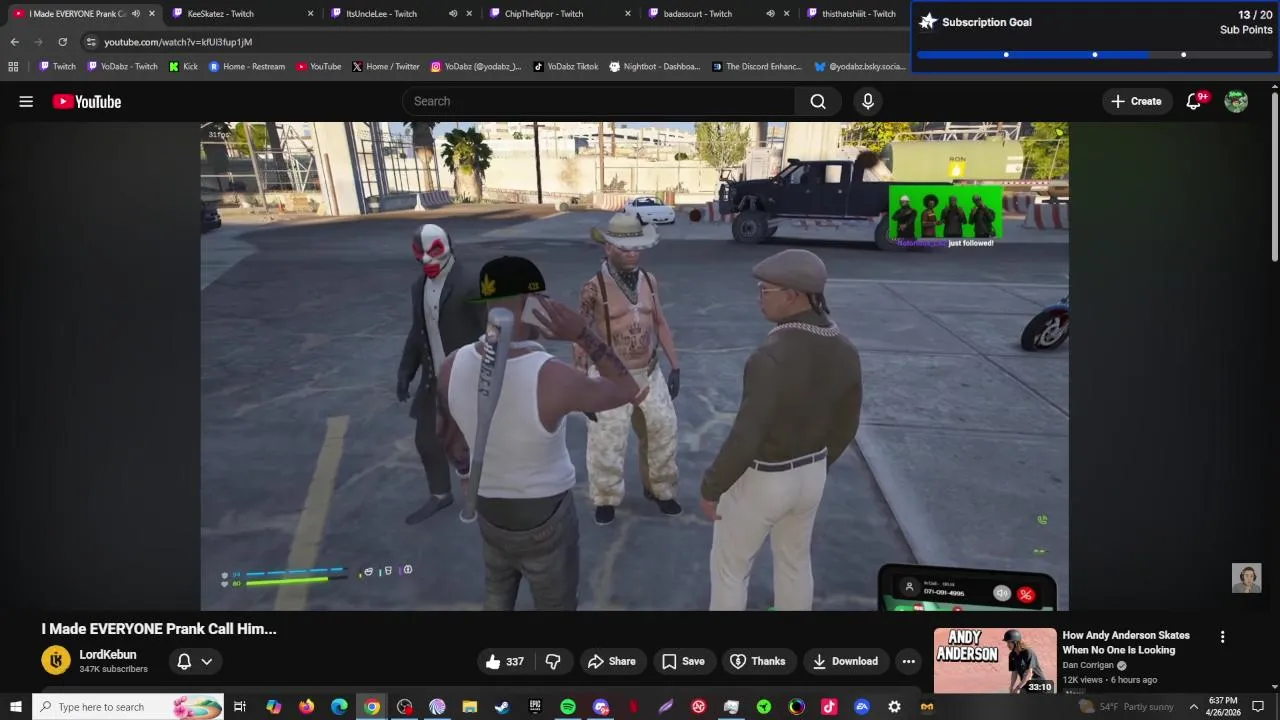Open File Explorer from taskbar
The height and width of the screenshot is (720, 1280).
point(470,707)
